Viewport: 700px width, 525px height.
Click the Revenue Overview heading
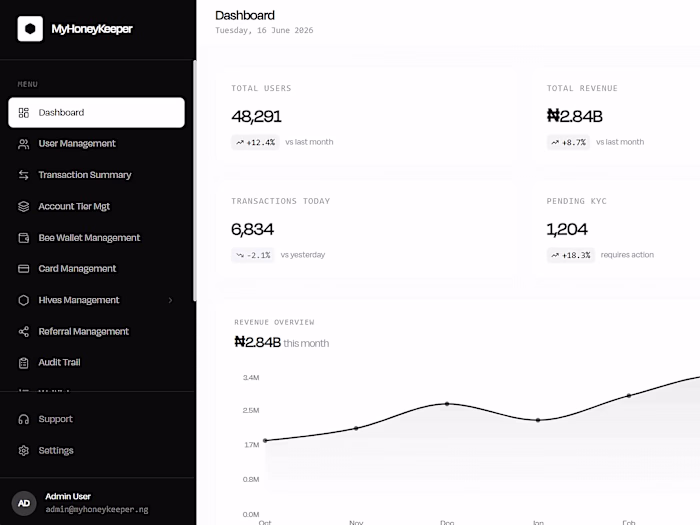pos(275,322)
